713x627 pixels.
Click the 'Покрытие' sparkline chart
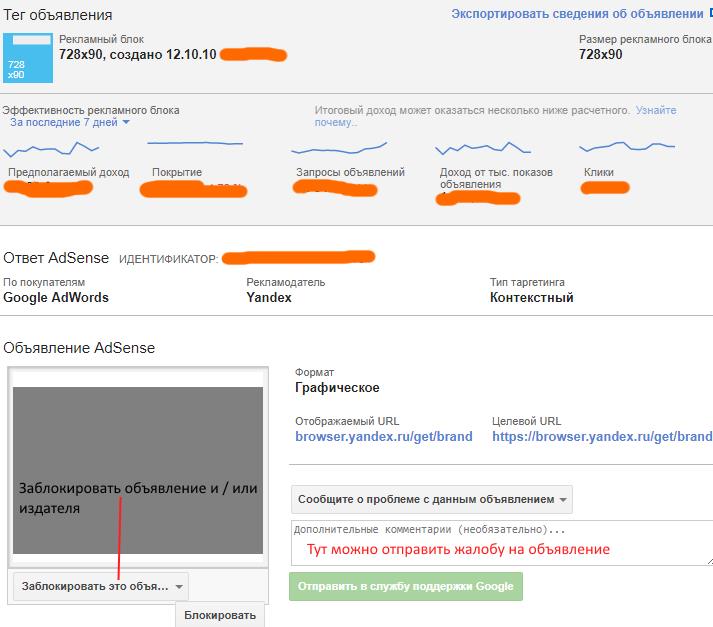(195, 143)
